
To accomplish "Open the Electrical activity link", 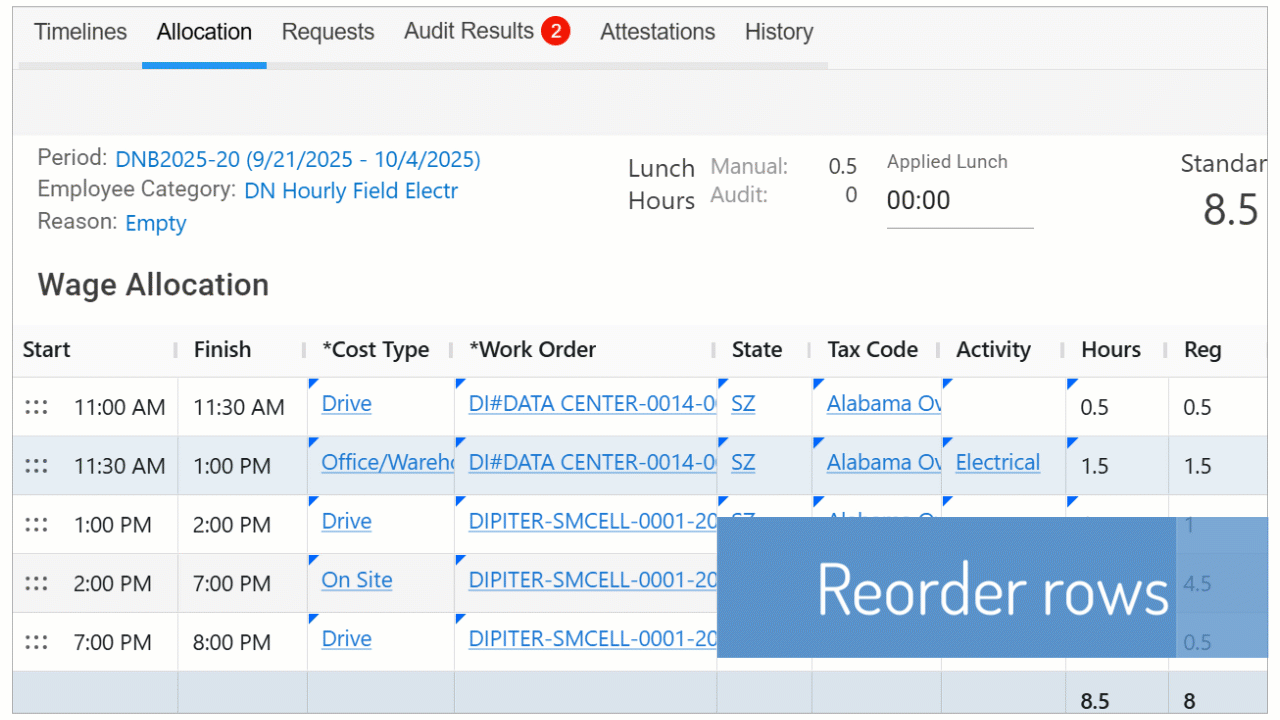I will pos(998,463).
